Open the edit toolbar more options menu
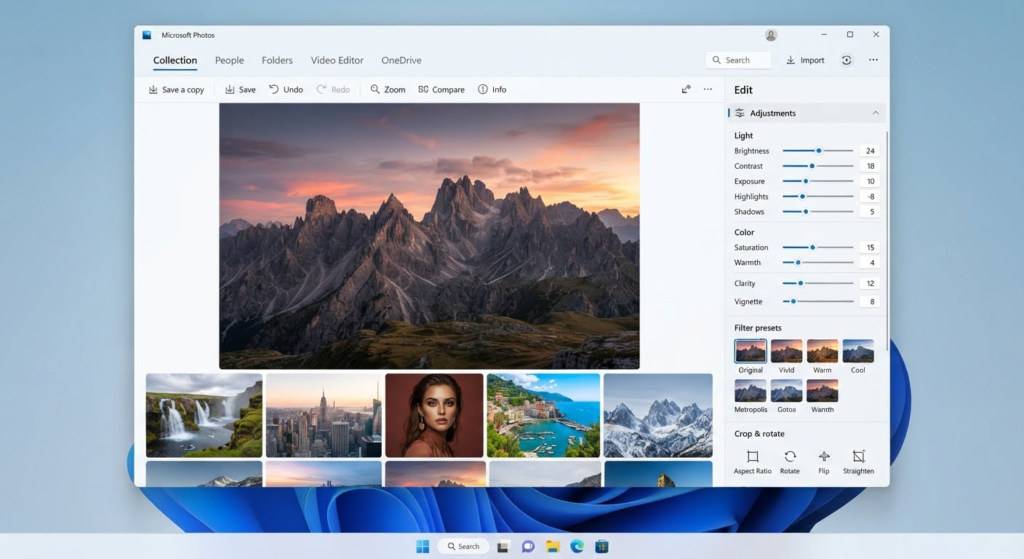 point(708,89)
